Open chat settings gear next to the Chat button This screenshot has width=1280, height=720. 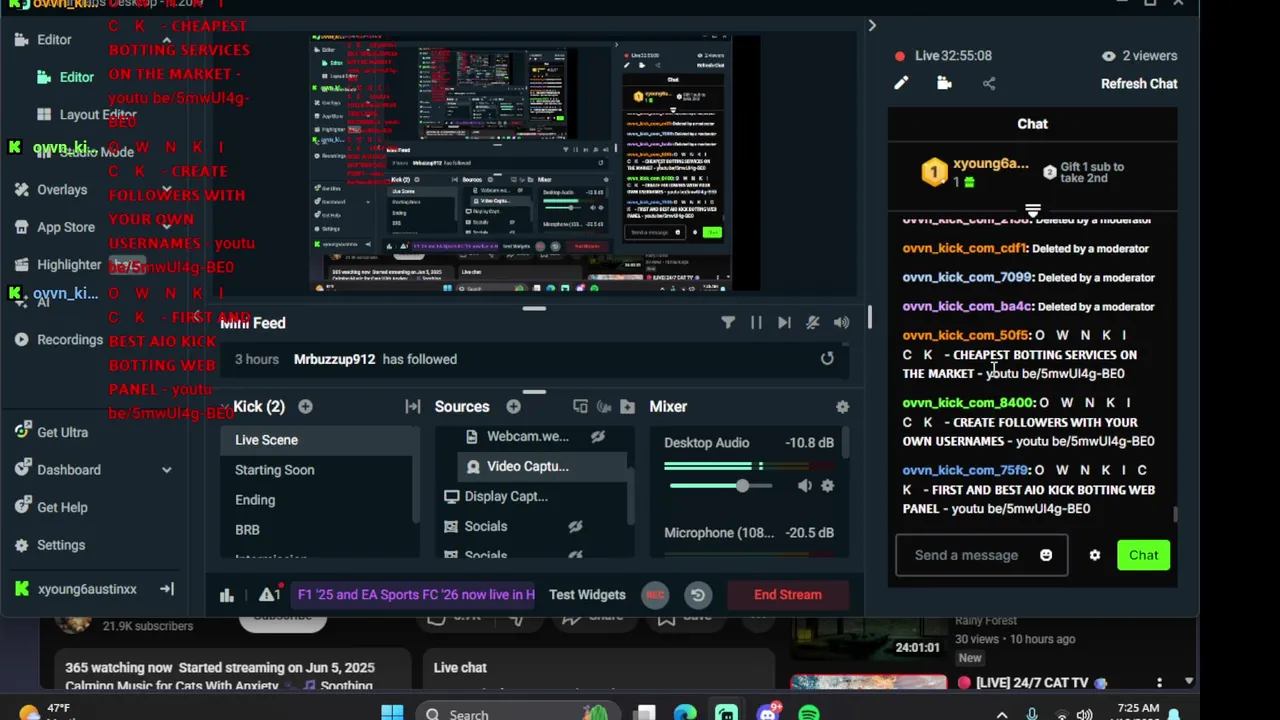(1095, 555)
